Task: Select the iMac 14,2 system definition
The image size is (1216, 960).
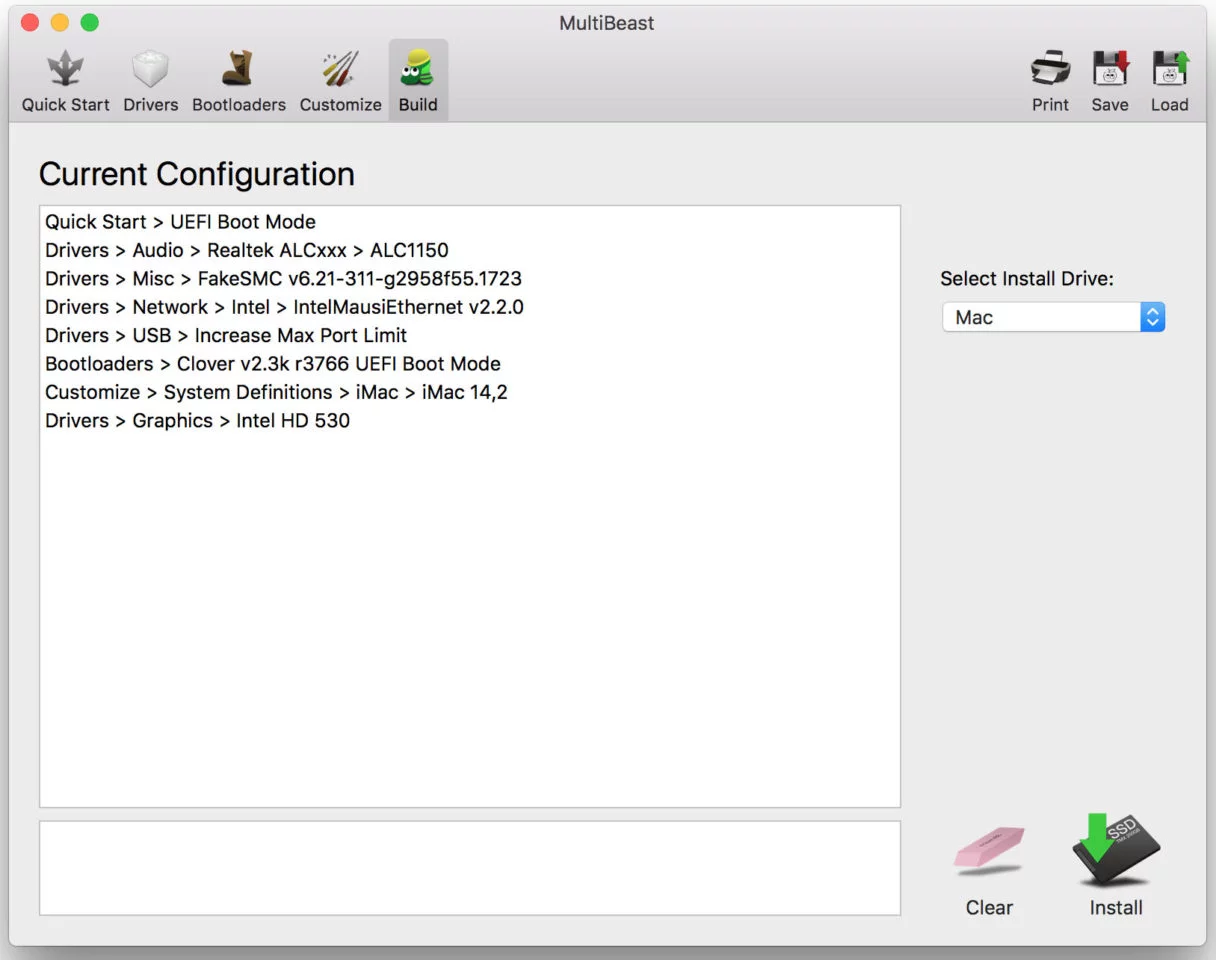Action: (x=276, y=392)
